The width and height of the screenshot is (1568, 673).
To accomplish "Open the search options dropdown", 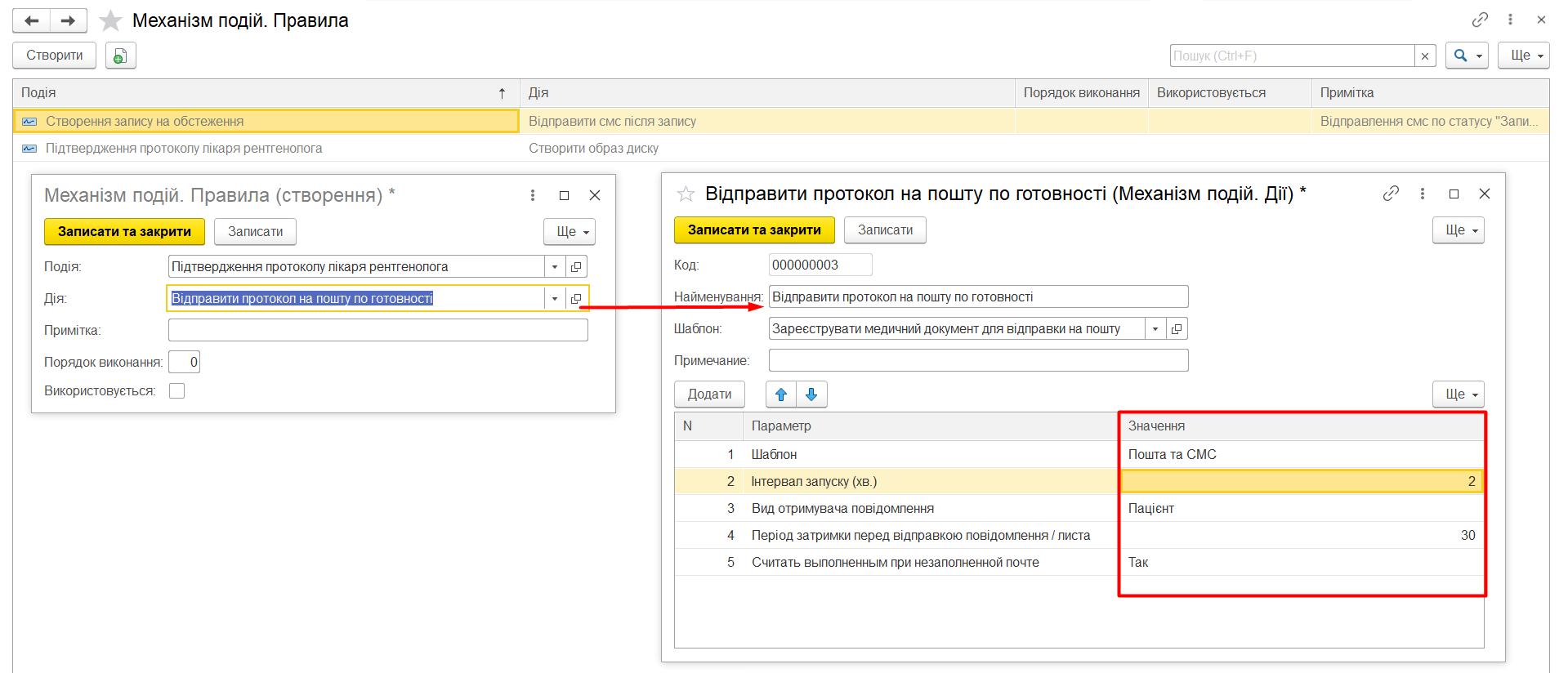I will tap(1467, 56).
